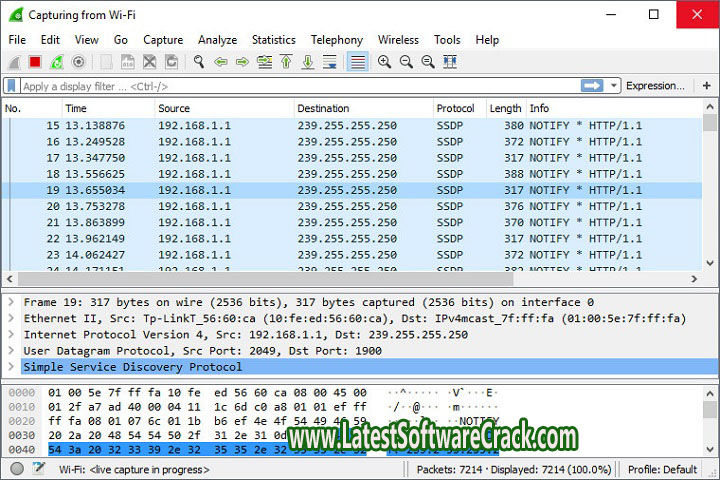The image size is (720, 480).
Task: Sort by the Destination column header
Action: pyautogui.click(x=364, y=108)
